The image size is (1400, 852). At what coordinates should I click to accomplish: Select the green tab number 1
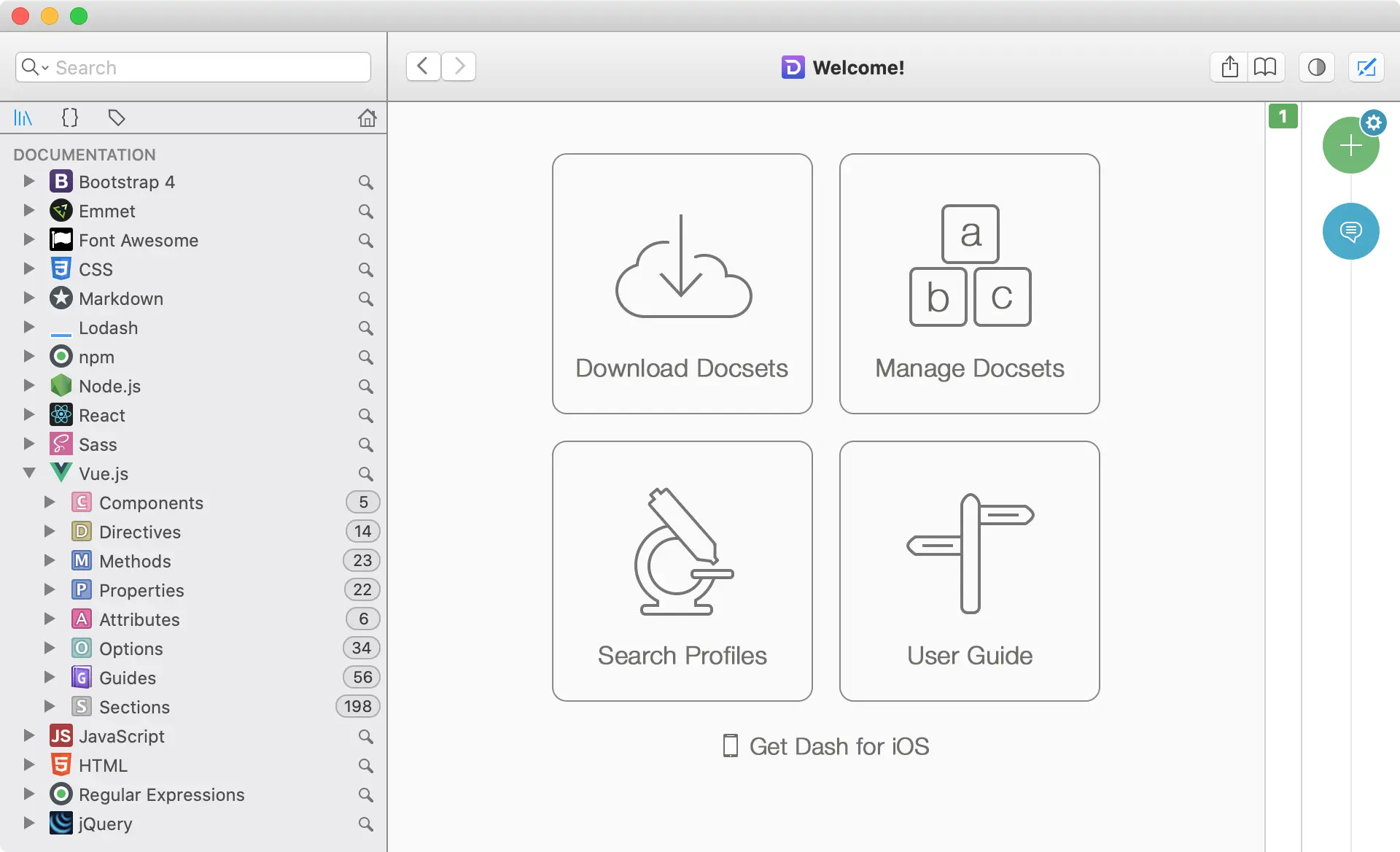[1283, 116]
